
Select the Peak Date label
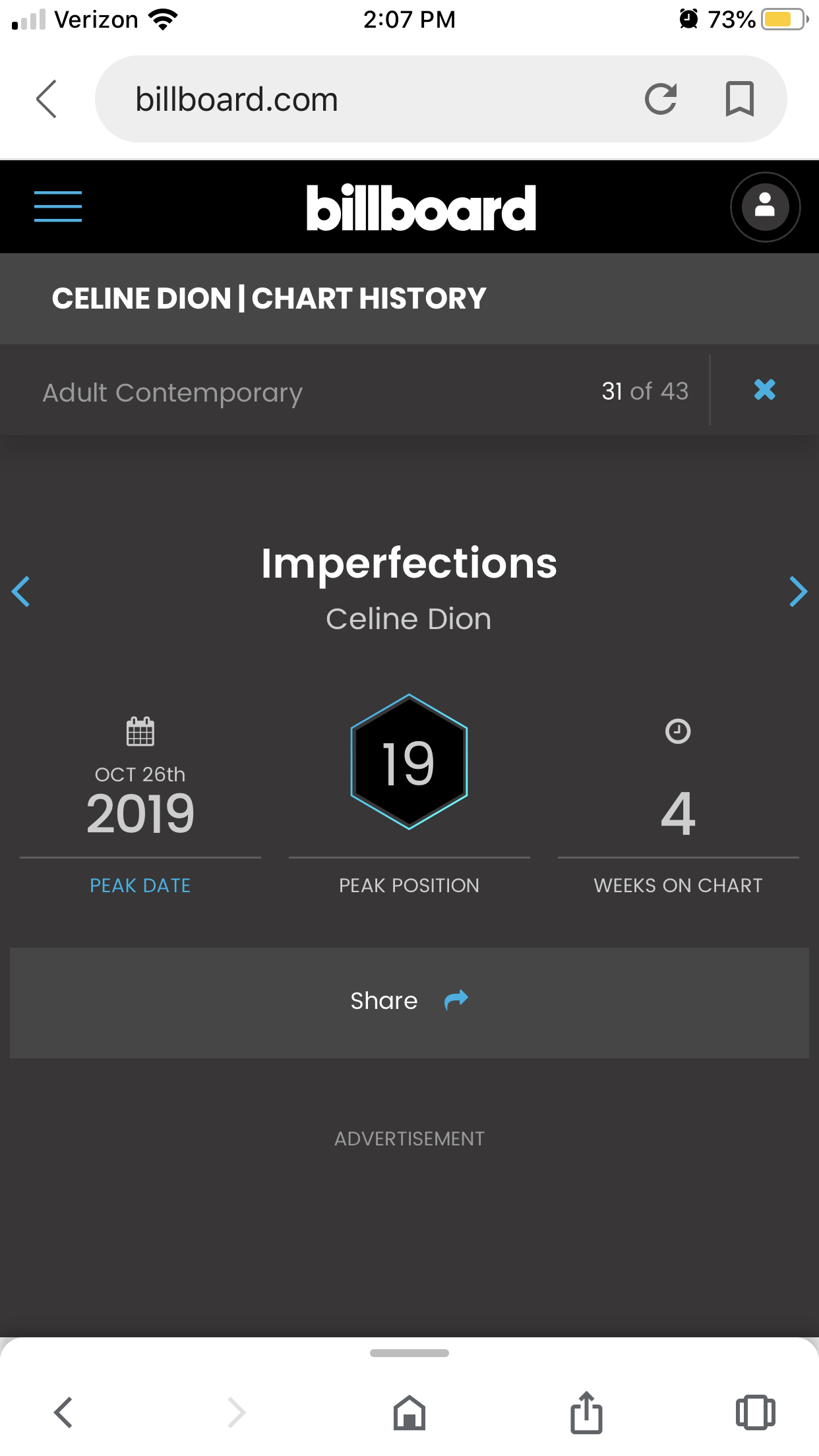point(140,886)
